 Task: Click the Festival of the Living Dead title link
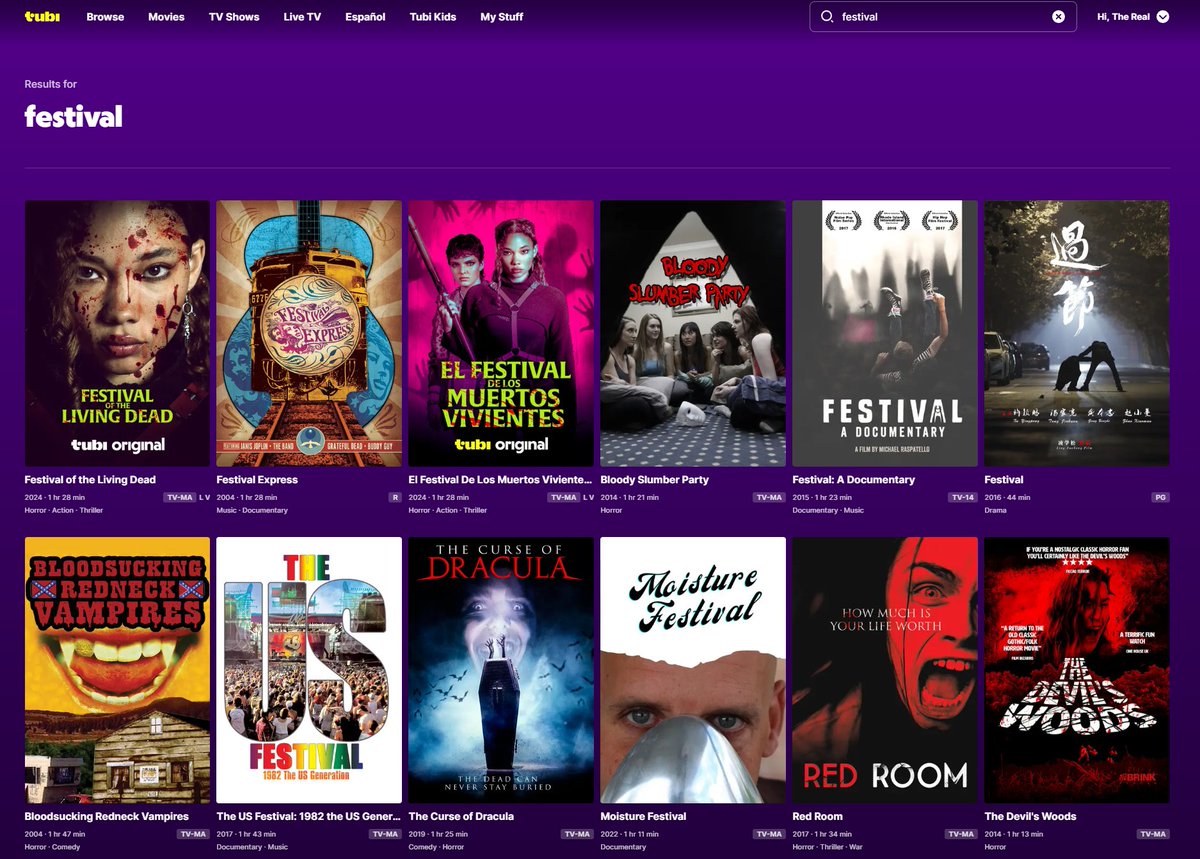(90, 480)
